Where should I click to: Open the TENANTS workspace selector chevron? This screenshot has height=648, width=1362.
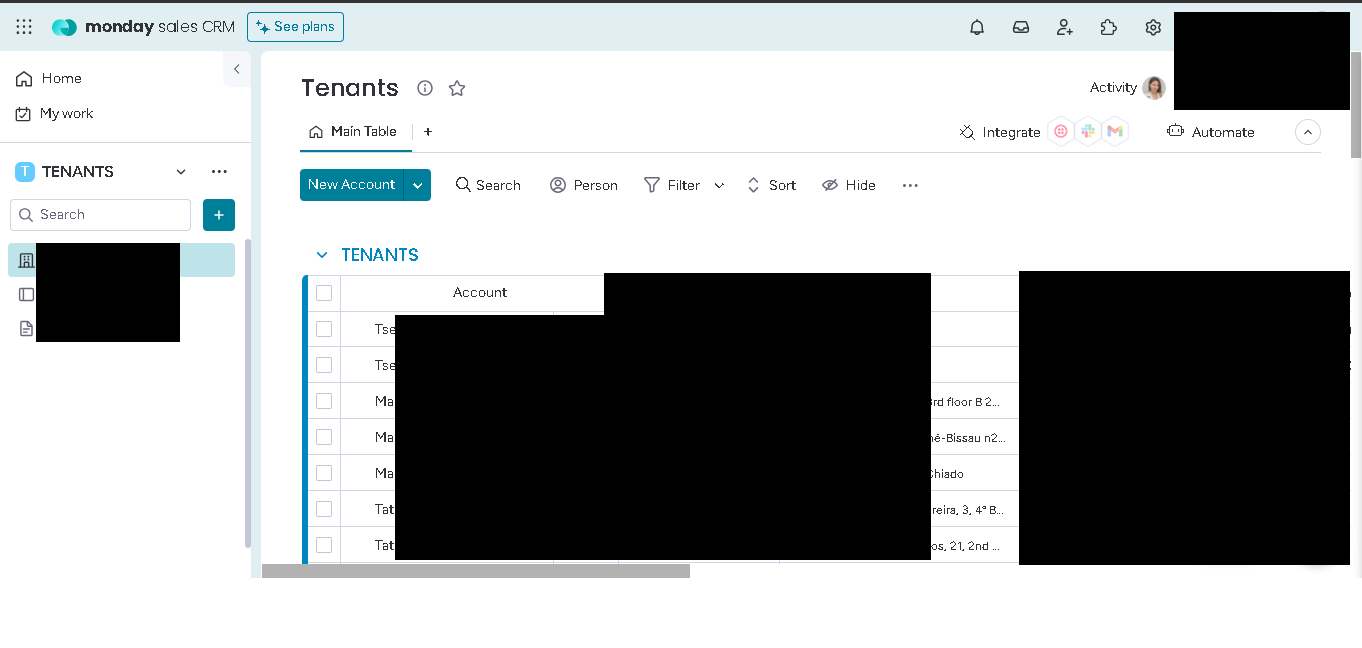click(x=181, y=172)
